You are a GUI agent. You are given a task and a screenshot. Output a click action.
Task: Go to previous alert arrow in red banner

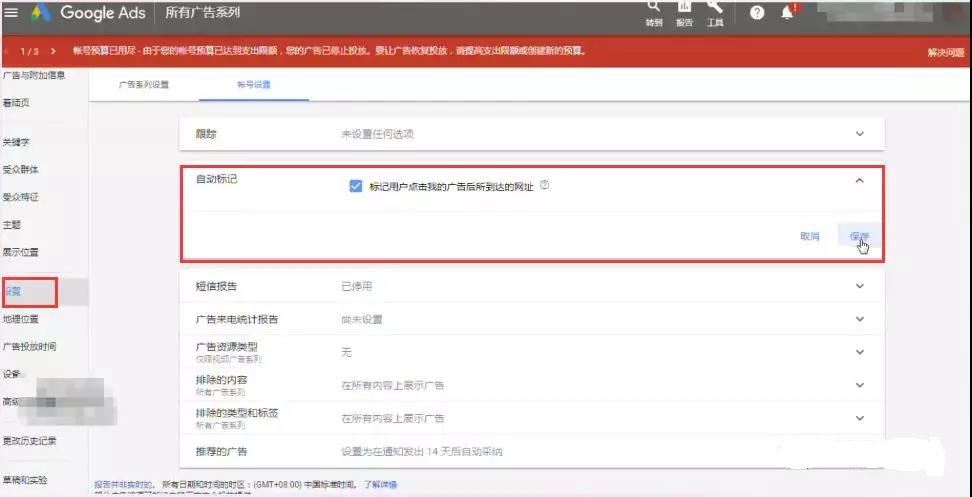click(6, 51)
